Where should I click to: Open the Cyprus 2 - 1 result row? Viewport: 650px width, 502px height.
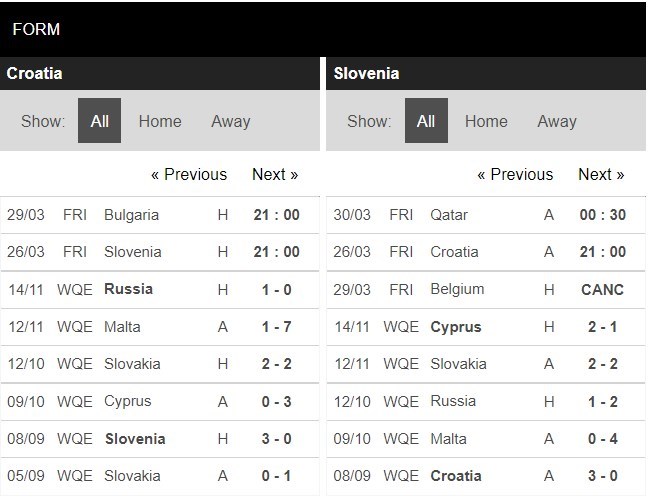[x=486, y=327]
